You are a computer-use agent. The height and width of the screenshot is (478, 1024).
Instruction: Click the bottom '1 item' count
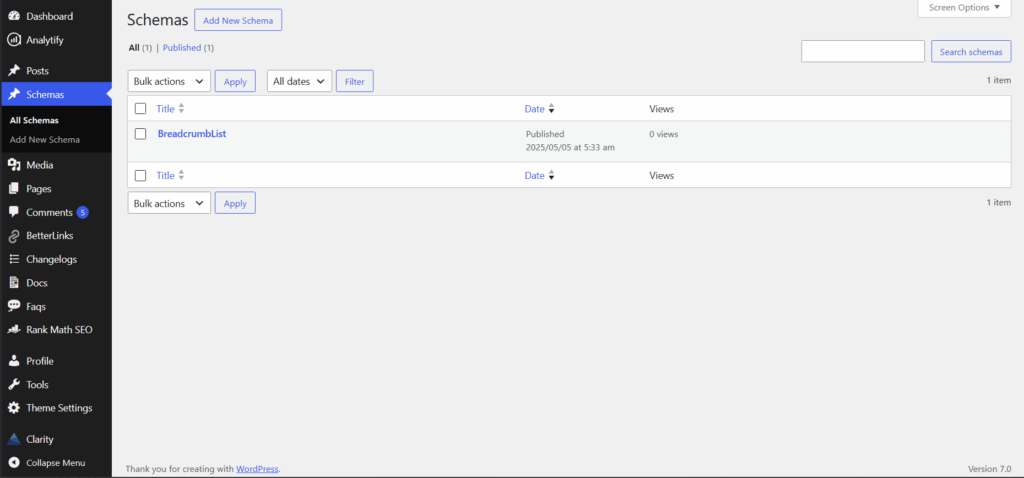(999, 202)
